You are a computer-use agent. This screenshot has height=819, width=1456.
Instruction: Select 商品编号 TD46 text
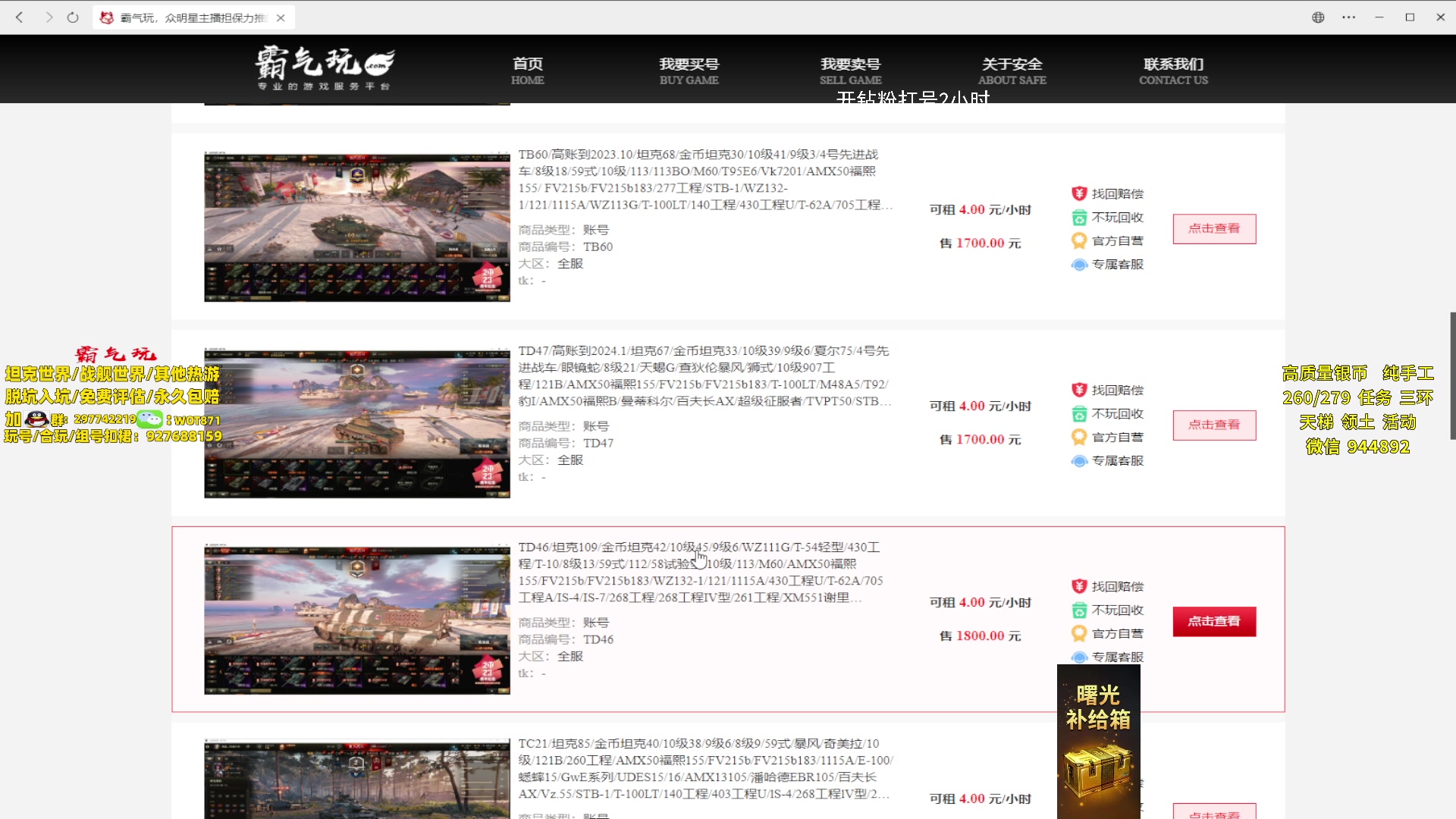coord(566,640)
